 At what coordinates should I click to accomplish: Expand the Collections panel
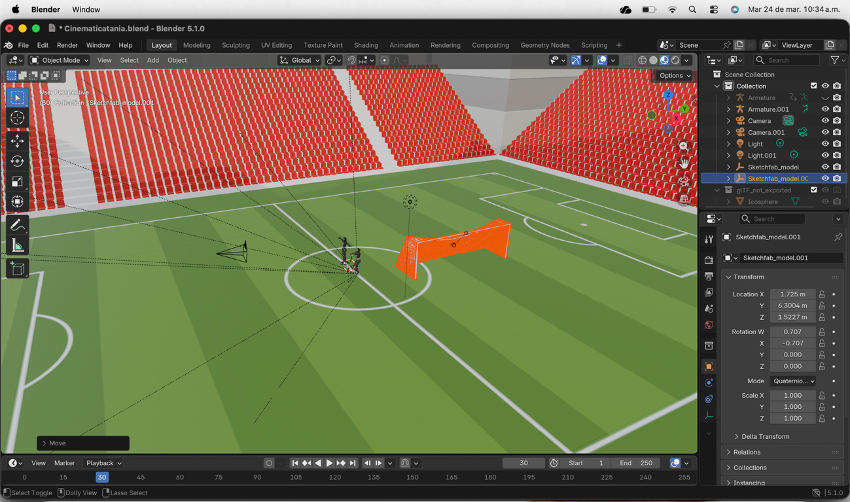click(783, 467)
